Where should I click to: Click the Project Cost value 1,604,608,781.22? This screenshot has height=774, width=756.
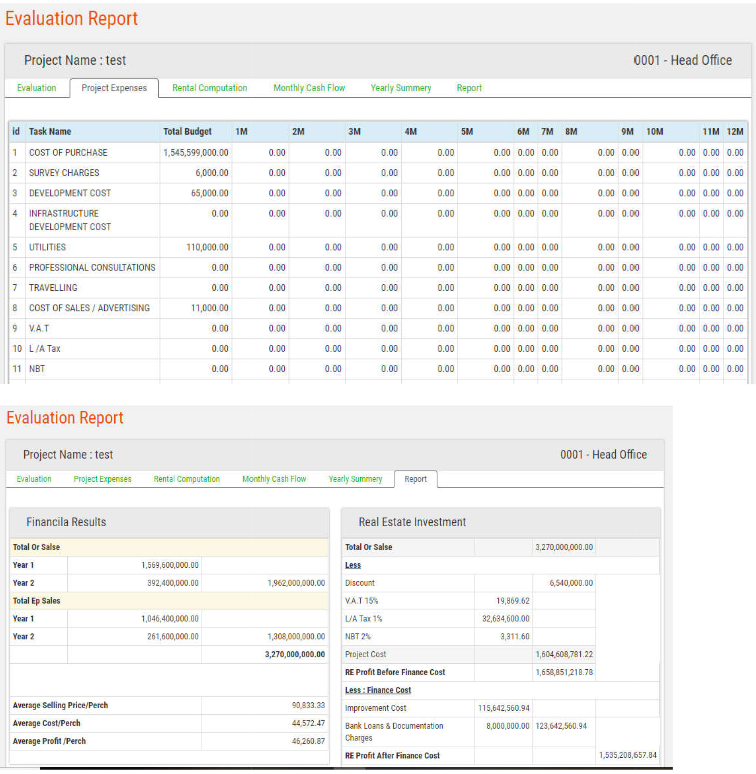click(x=564, y=654)
